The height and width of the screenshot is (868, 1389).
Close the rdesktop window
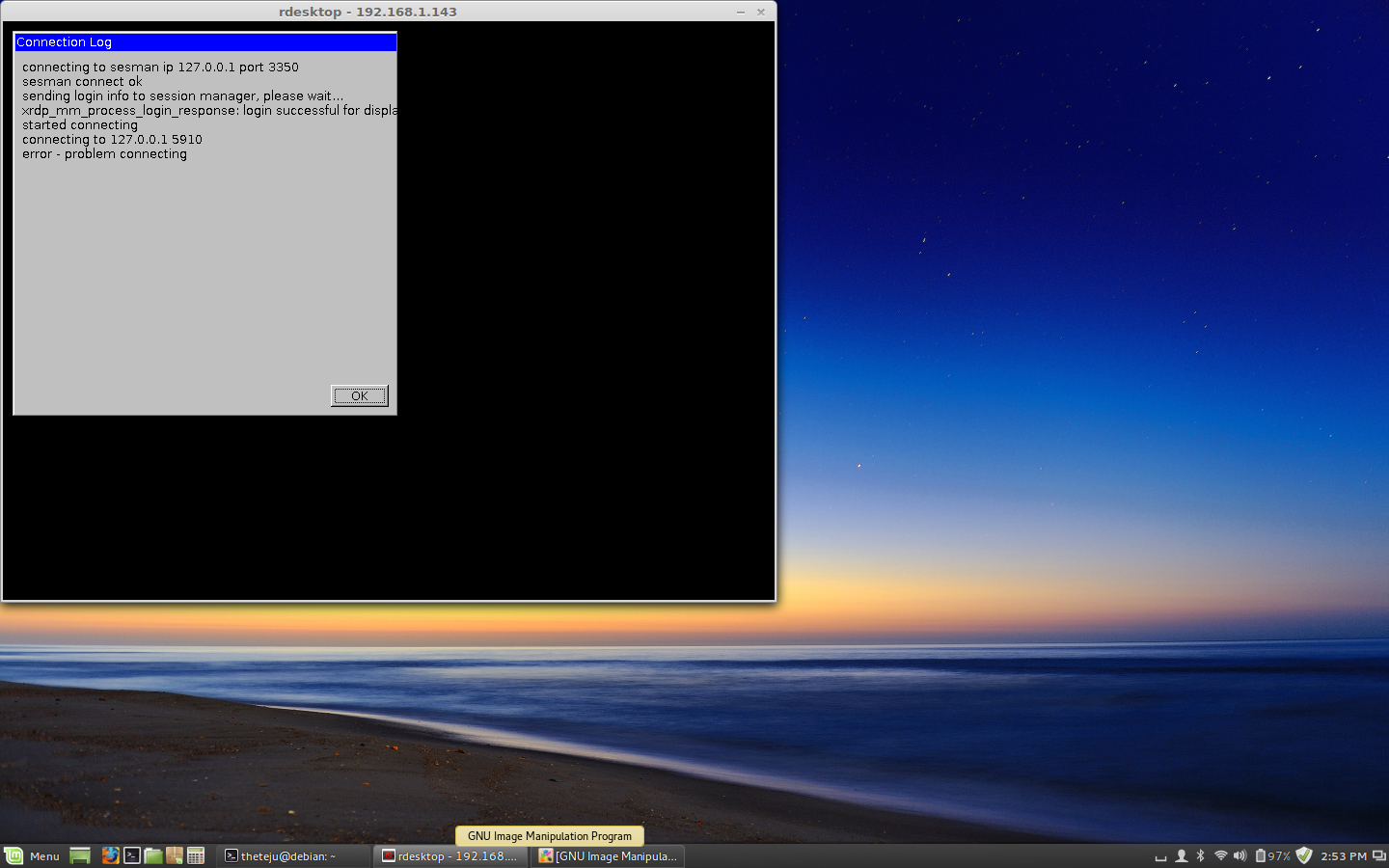click(x=761, y=12)
